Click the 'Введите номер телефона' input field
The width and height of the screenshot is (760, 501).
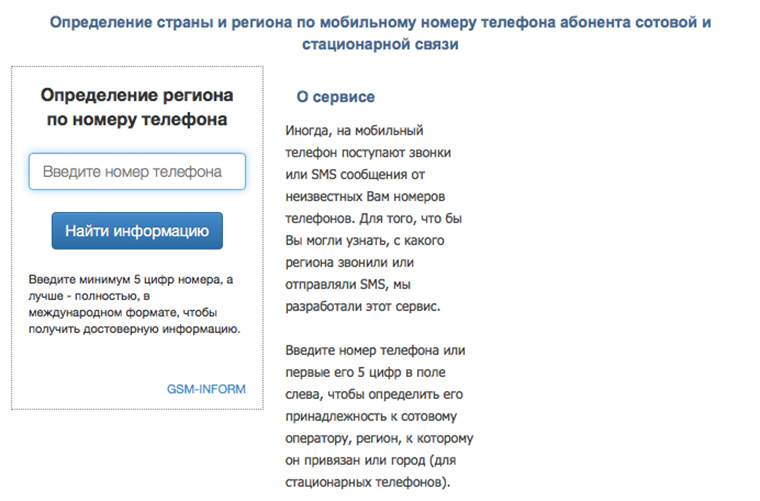pyautogui.click(x=137, y=172)
